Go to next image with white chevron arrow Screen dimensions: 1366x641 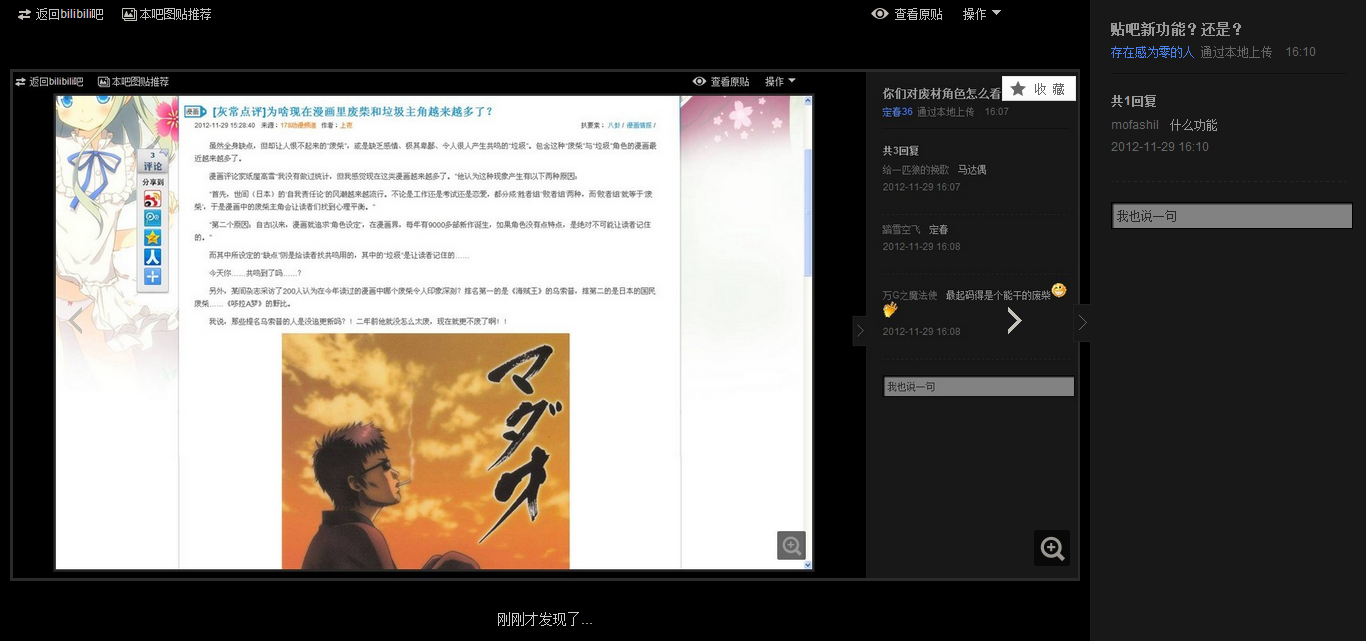coord(1014,320)
